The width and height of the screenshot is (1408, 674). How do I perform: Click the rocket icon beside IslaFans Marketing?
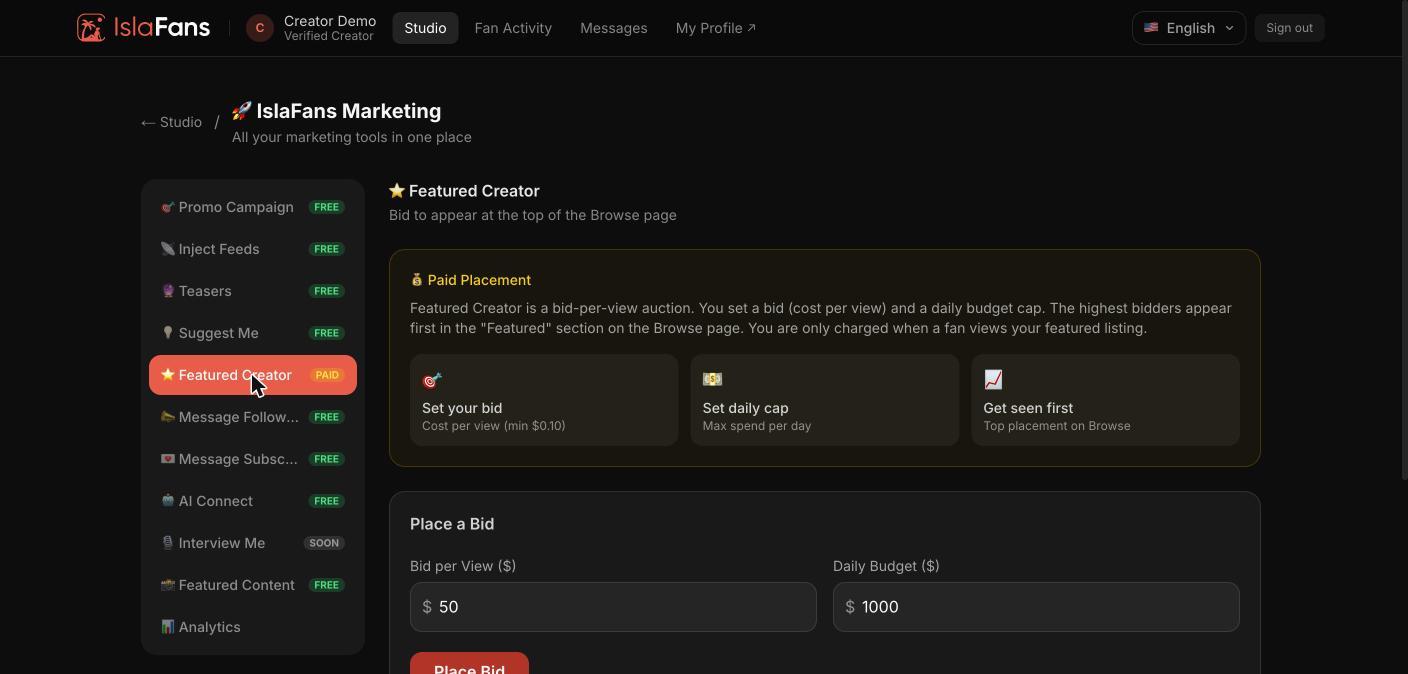pos(241,111)
